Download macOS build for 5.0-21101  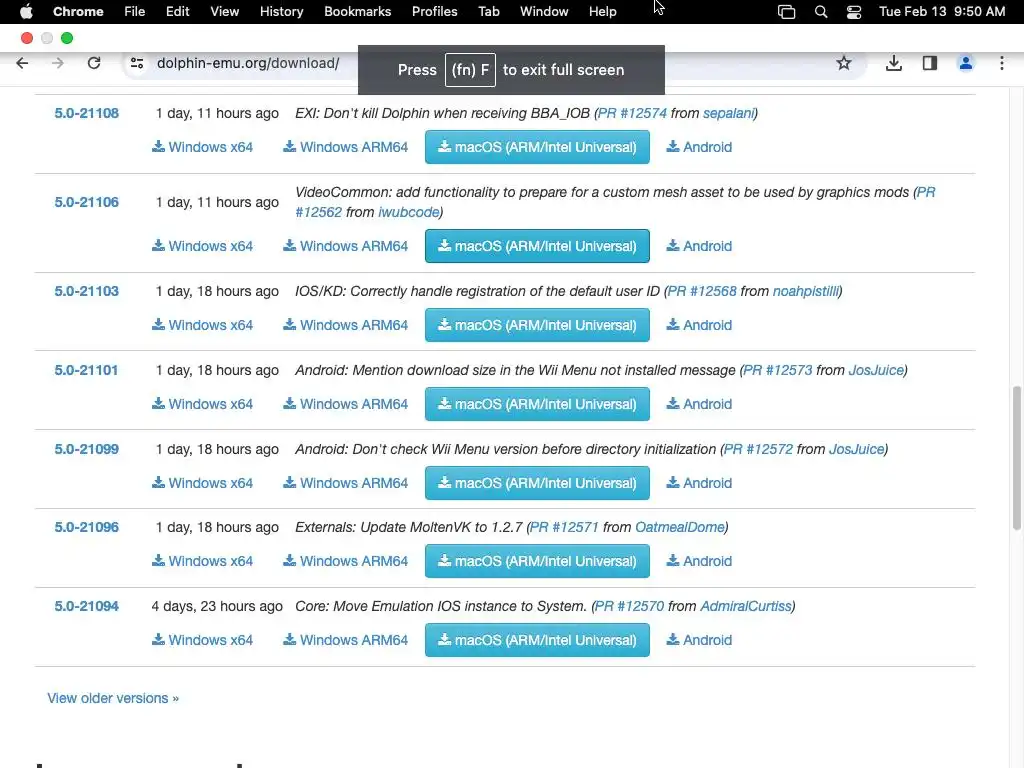coord(537,404)
